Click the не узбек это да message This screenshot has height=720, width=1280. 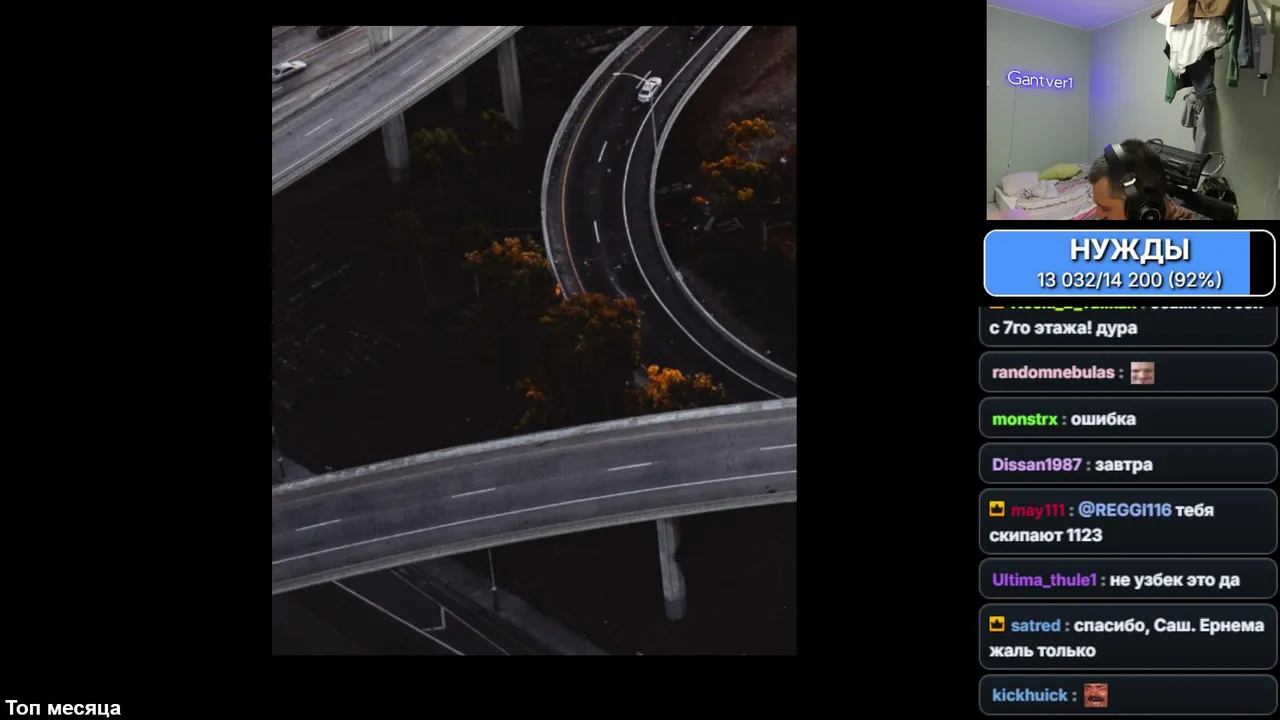pos(1175,580)
